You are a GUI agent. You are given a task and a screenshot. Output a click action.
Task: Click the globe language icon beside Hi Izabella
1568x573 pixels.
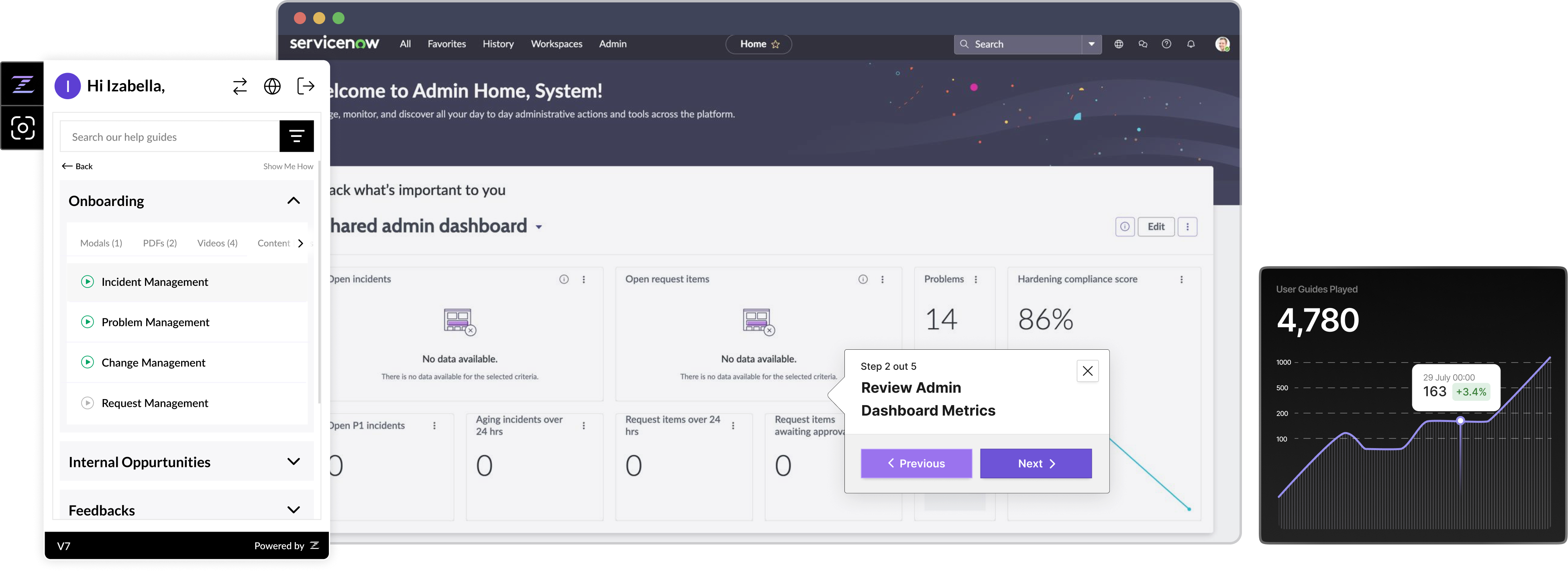[272, 86]
